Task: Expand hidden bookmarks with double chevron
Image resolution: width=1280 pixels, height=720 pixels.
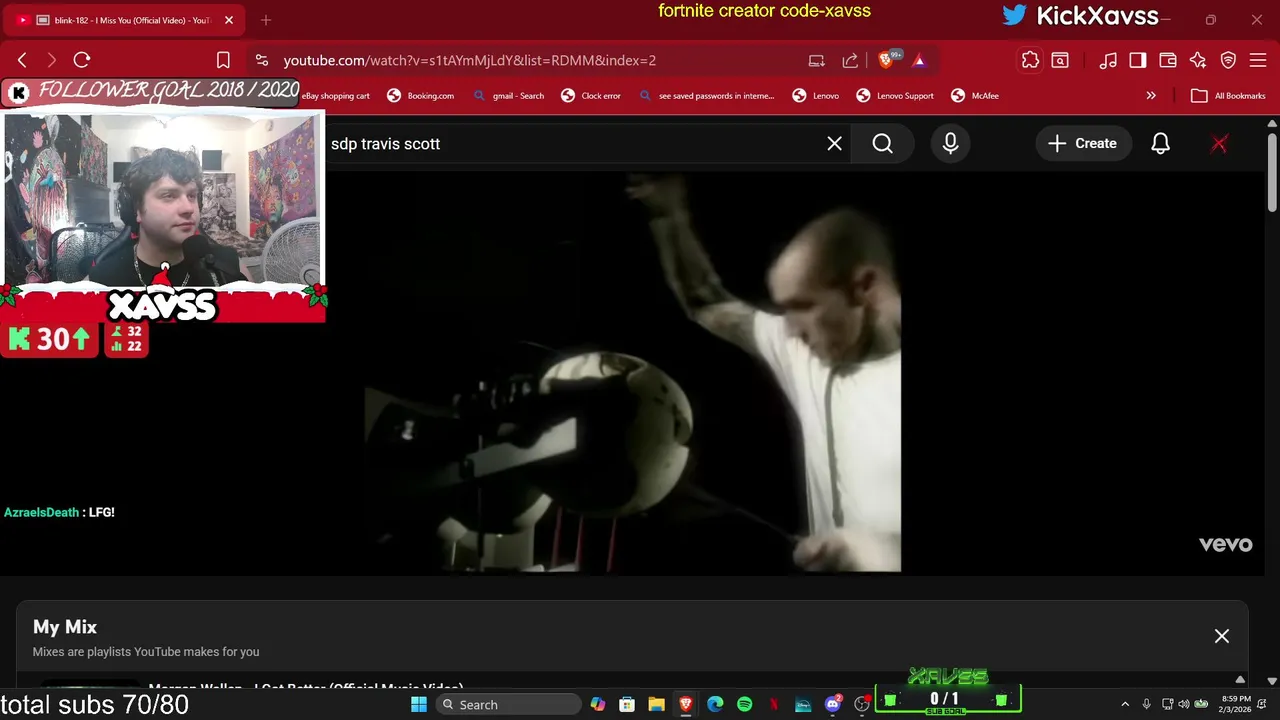Action: 1151,96
